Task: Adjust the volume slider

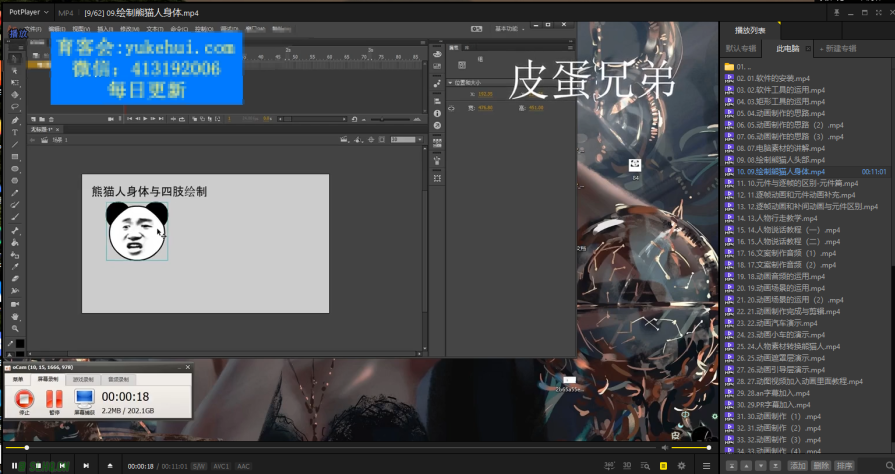Action: click(x=690, y=448)
